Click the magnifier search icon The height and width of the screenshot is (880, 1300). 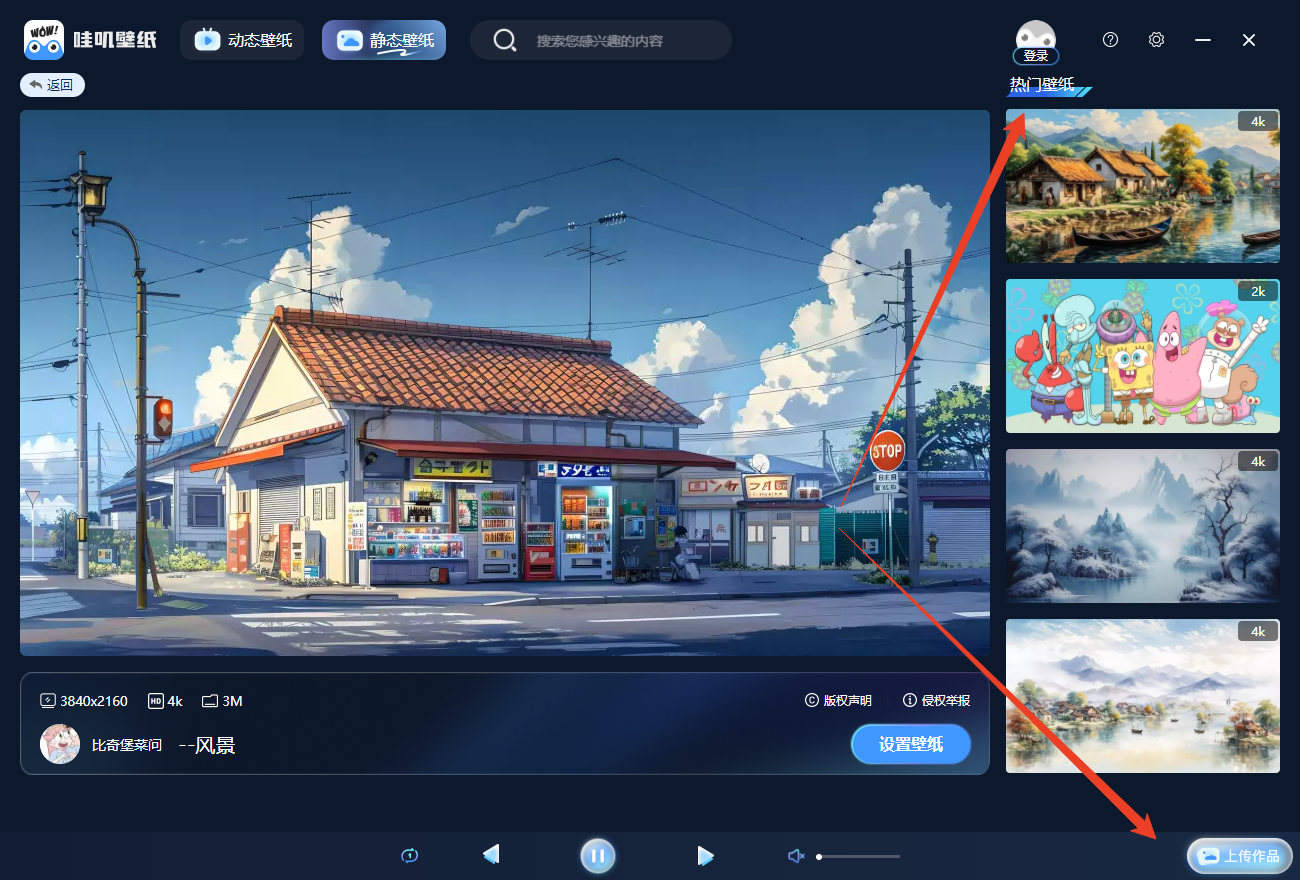pyautogui.click(x=505, y=41)
